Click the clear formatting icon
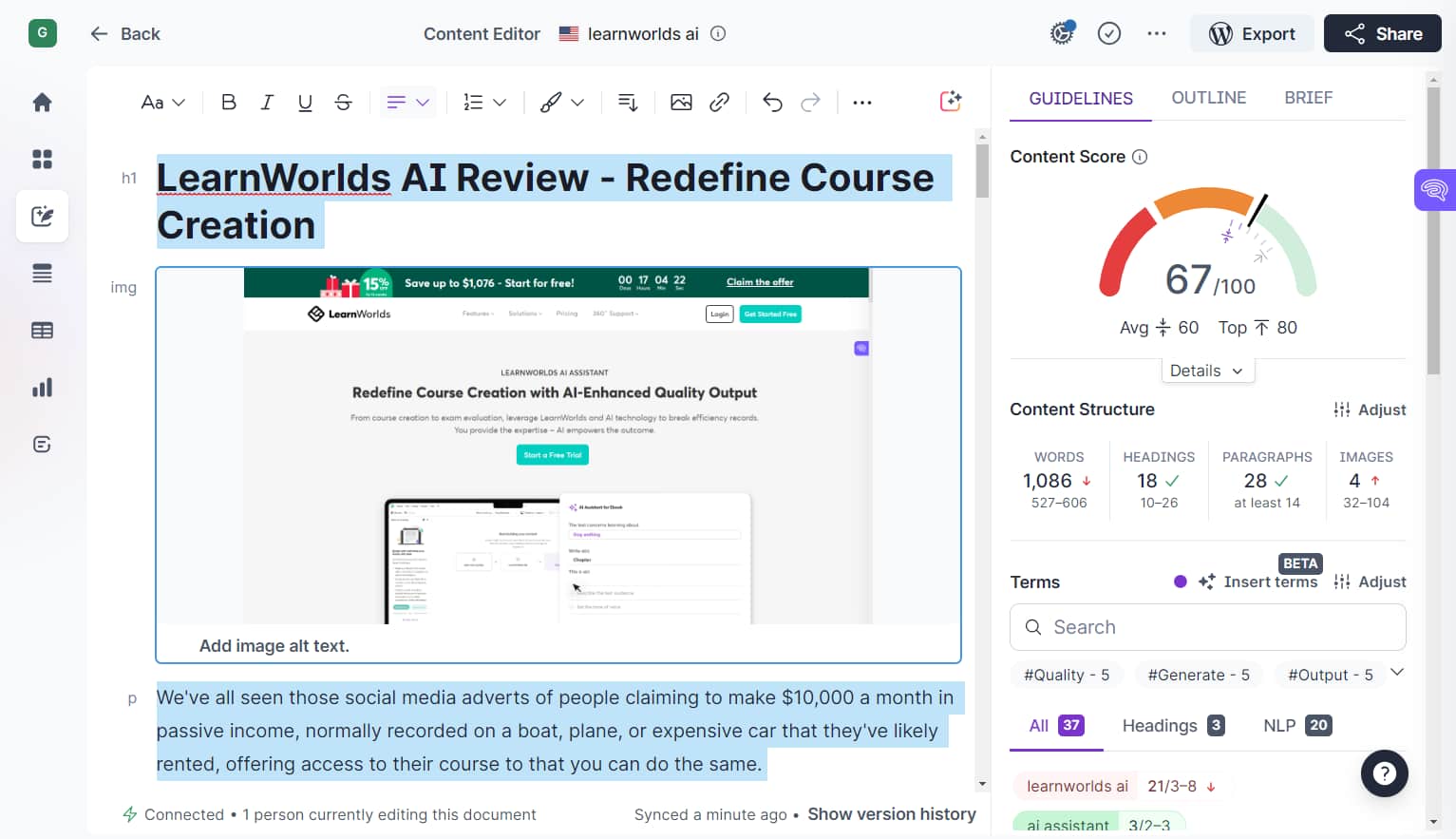 (x=628, y=103)
